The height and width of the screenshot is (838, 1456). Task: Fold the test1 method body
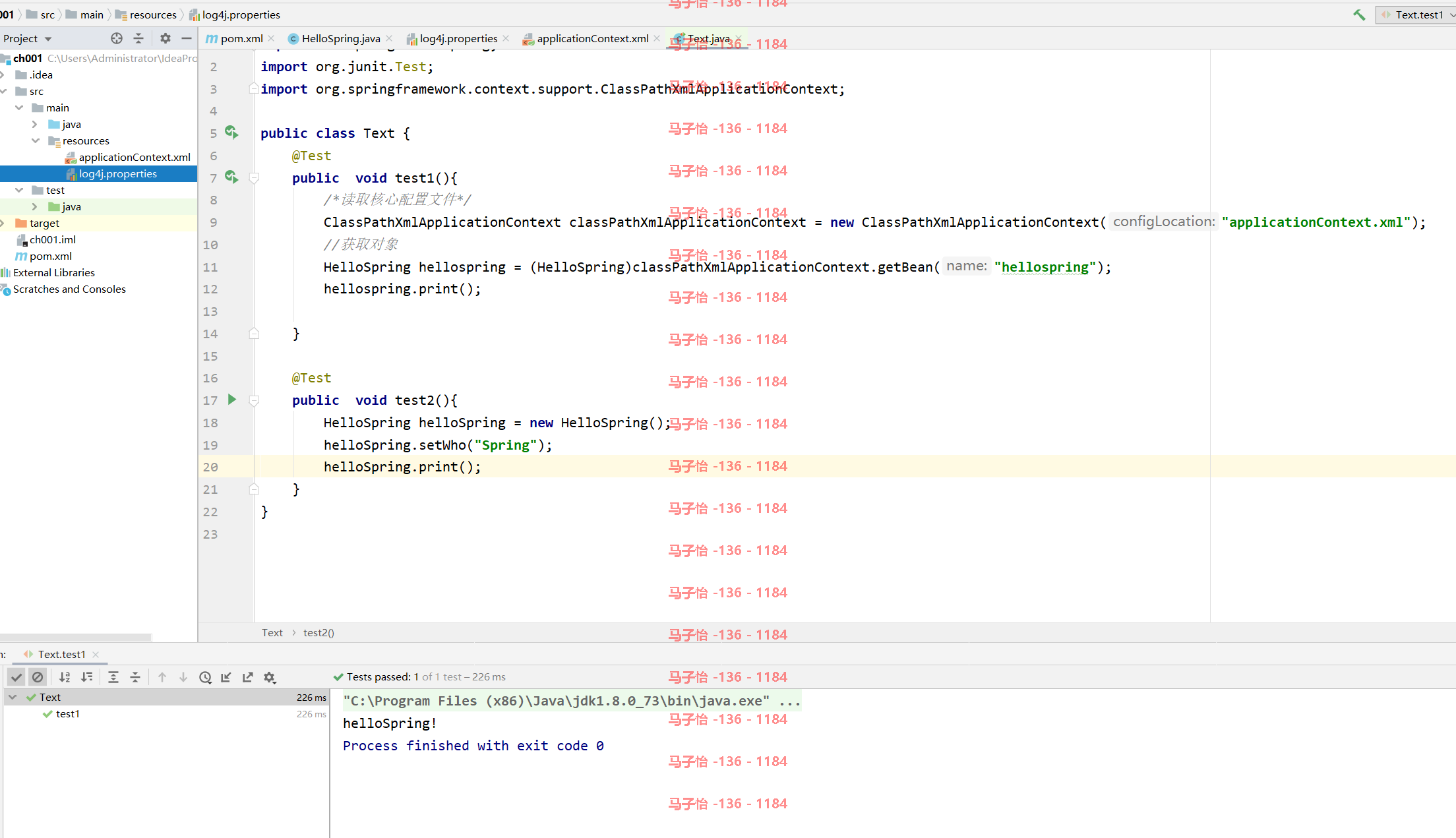[254, 177]
